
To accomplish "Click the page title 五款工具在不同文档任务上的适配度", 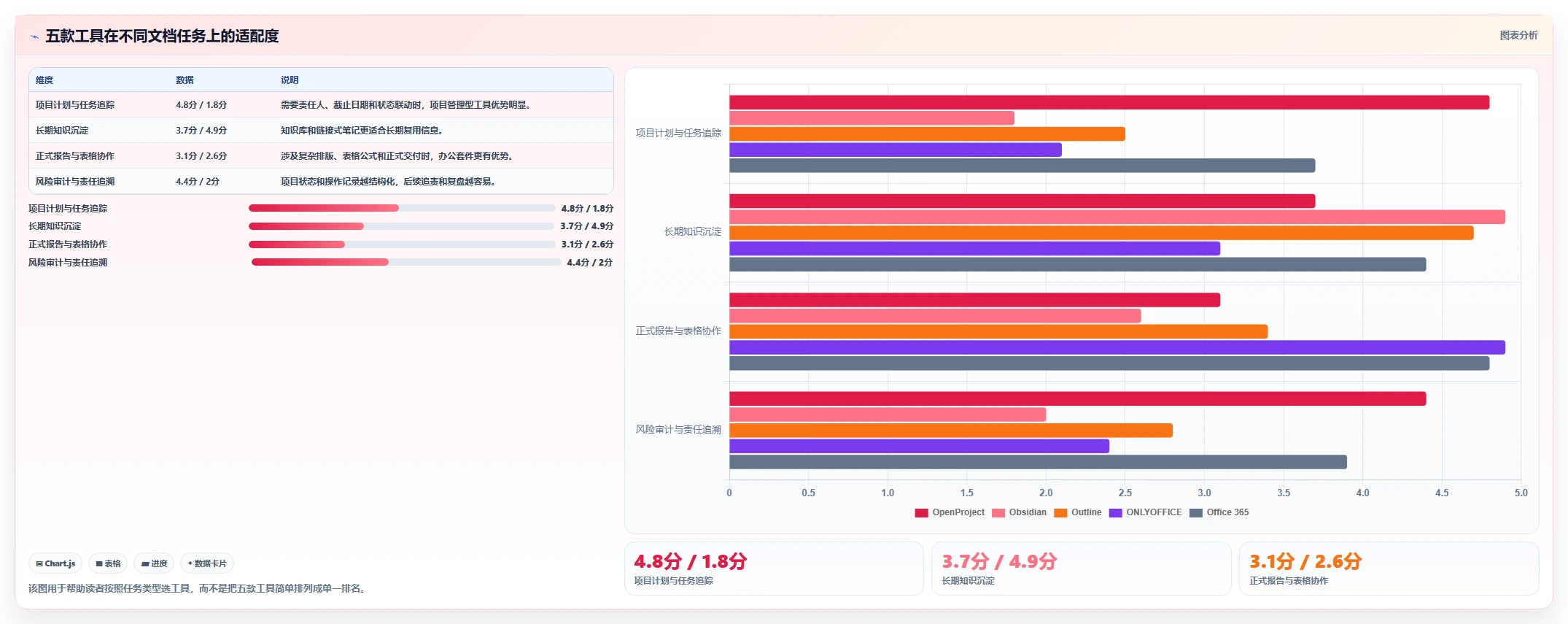I will pyautogui.click(x=162, y=36).
